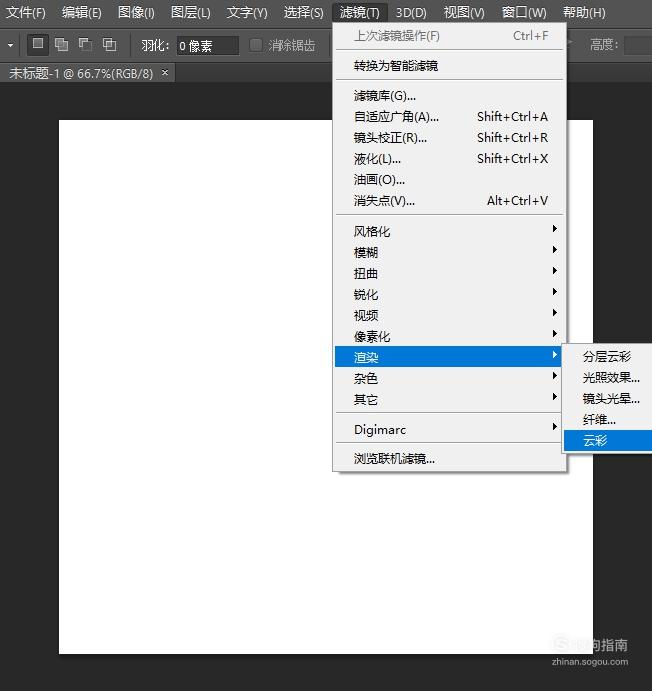This screenshot has width=652, height=691.
Task: Select the New Selection mode icon
Action: pos(38,45)
